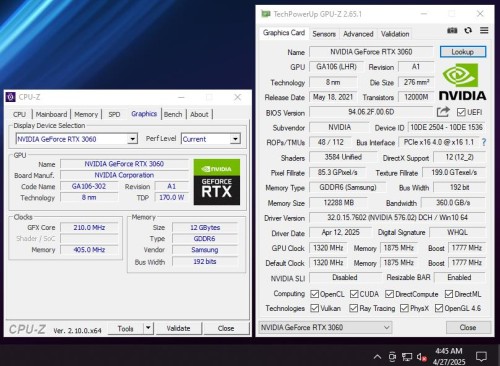The image size is (500, 366).
Task: Switch to the Sensors tab
Action: coord(324,34)
